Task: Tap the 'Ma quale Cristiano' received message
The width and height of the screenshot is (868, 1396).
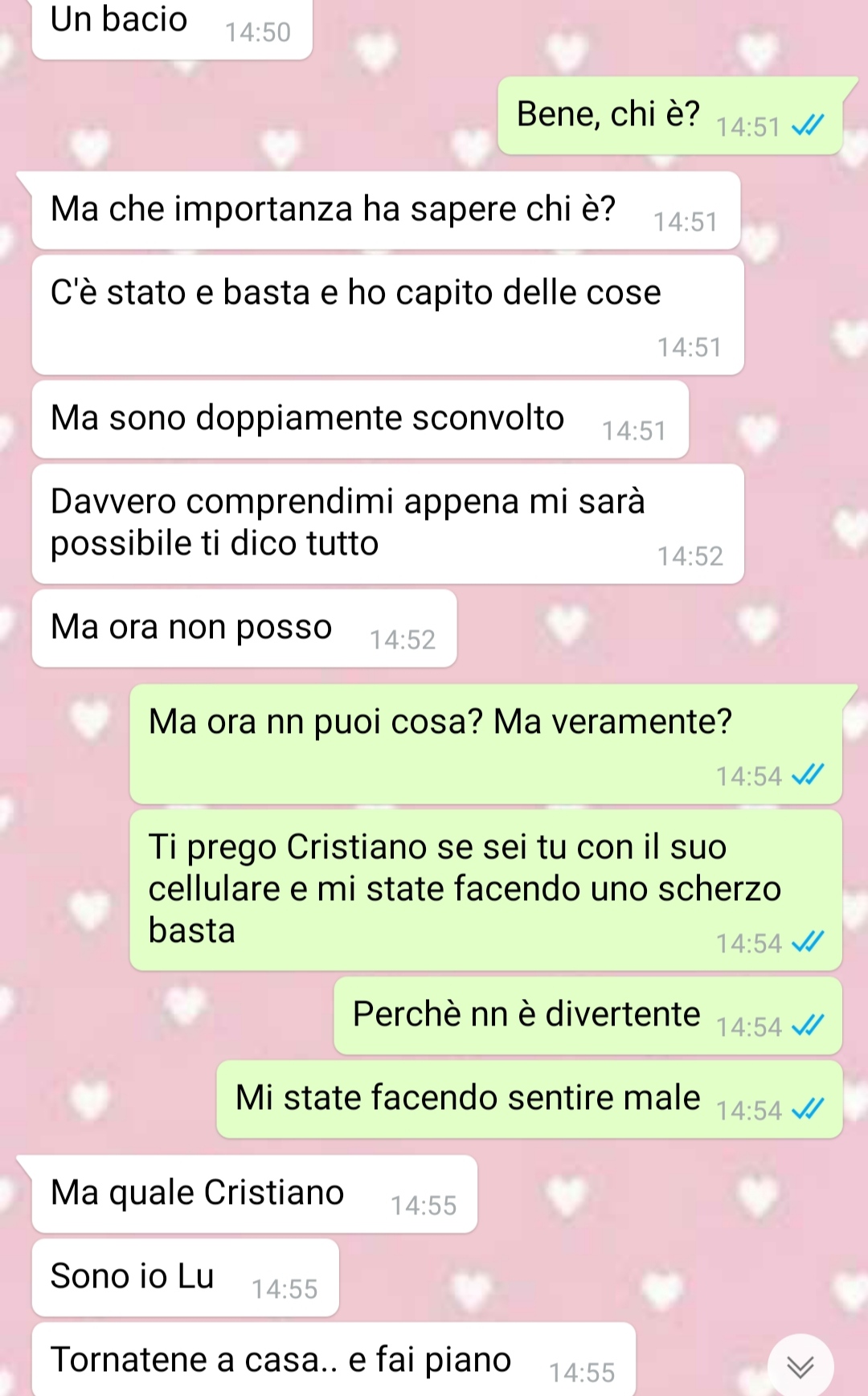Action: click(255, 1194)
